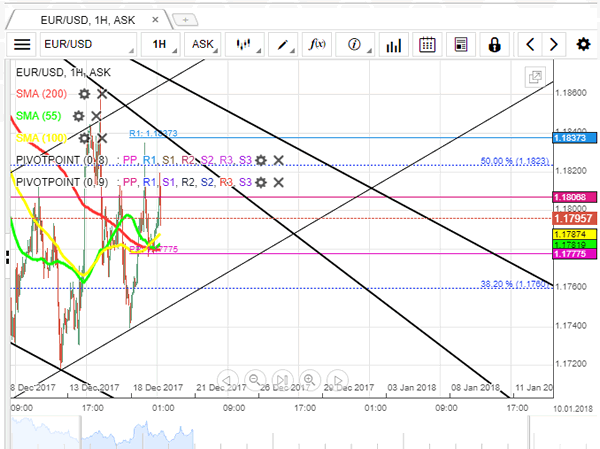Click the scroll-right chart navigation button

click(338, 380)
